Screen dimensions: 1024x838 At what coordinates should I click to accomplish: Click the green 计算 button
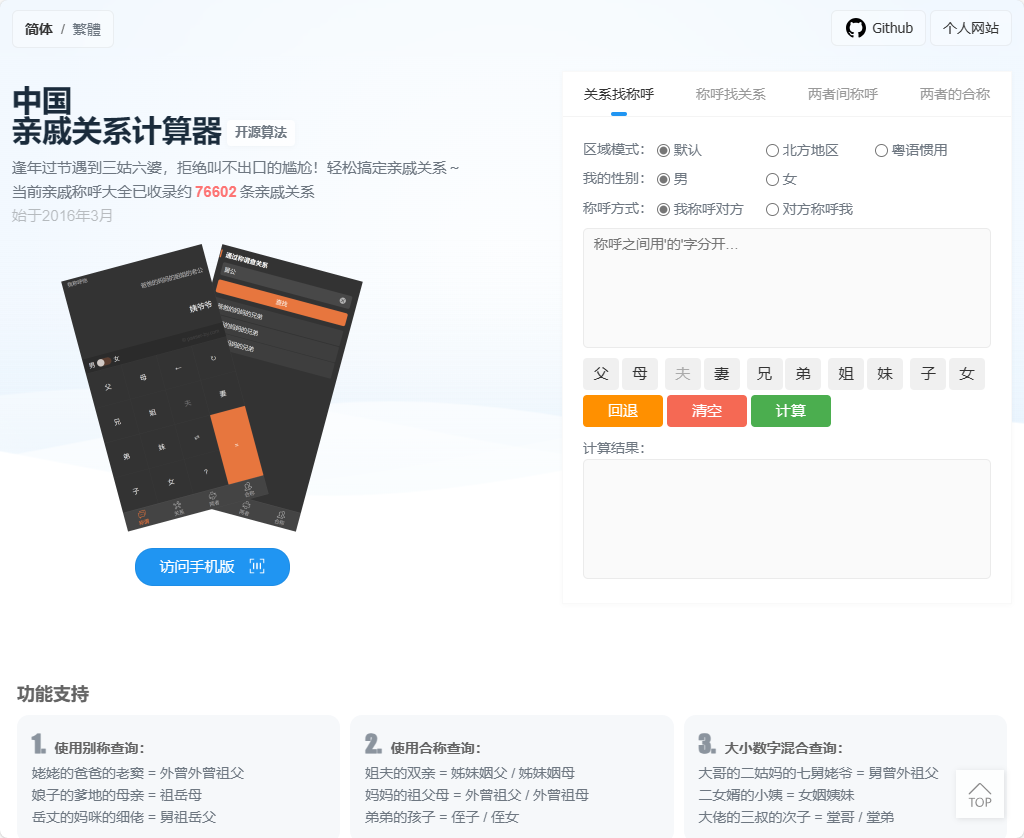pos(791,411)
